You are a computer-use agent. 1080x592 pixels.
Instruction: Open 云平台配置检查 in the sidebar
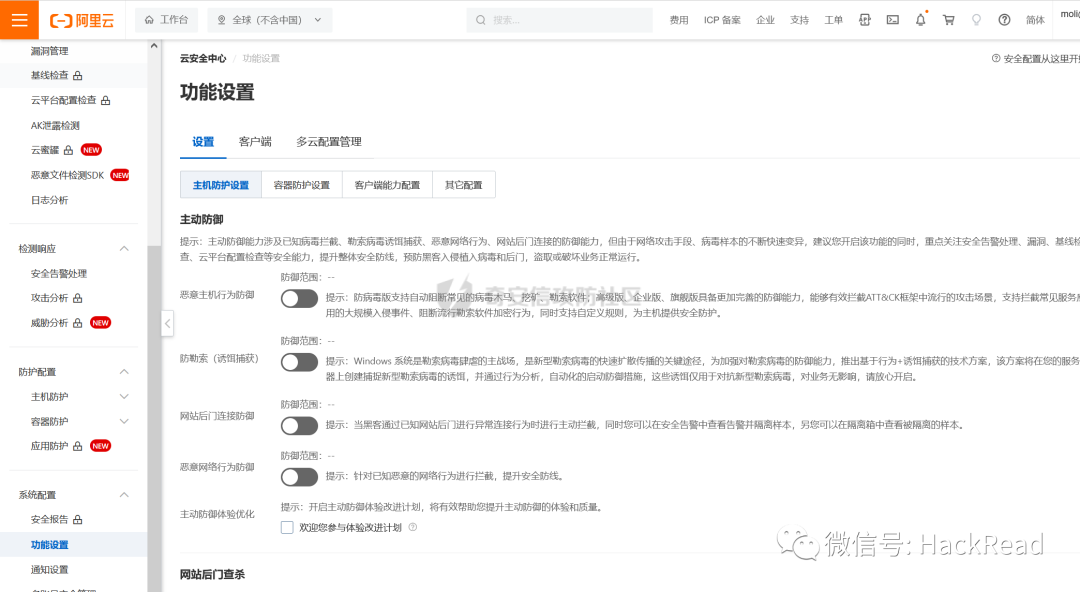pyautogui.click(x=63, y=101)
